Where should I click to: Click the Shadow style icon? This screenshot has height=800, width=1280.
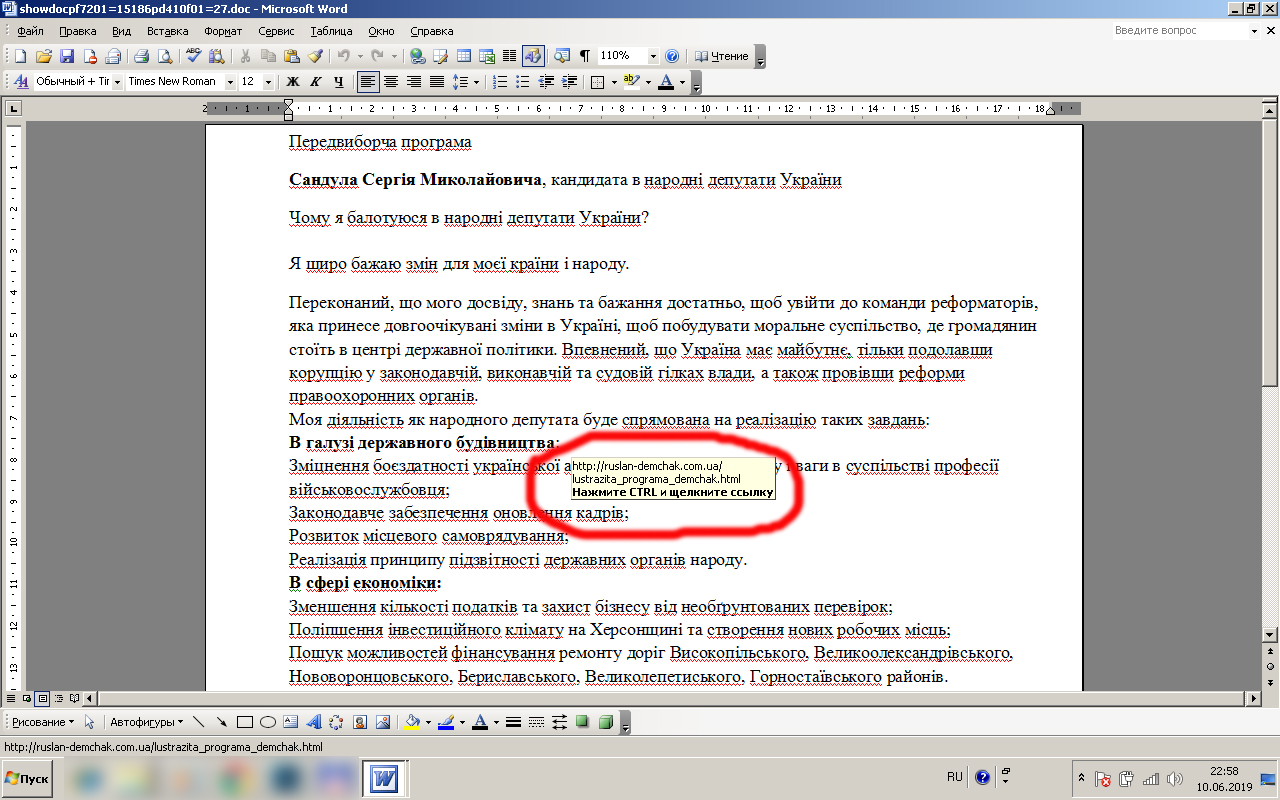coord(582,722)
